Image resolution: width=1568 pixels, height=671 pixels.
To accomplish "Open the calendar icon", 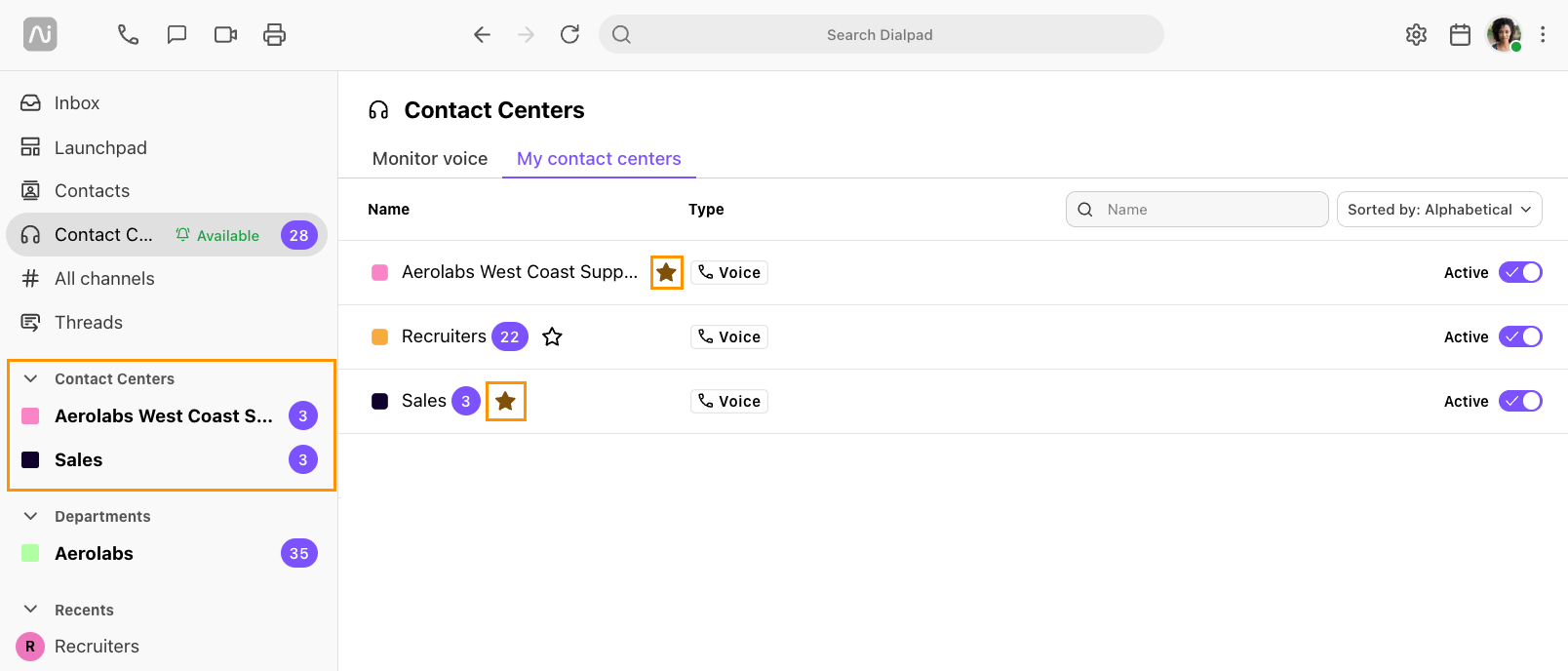I will pyautogui.click(x=1460, y=35).
